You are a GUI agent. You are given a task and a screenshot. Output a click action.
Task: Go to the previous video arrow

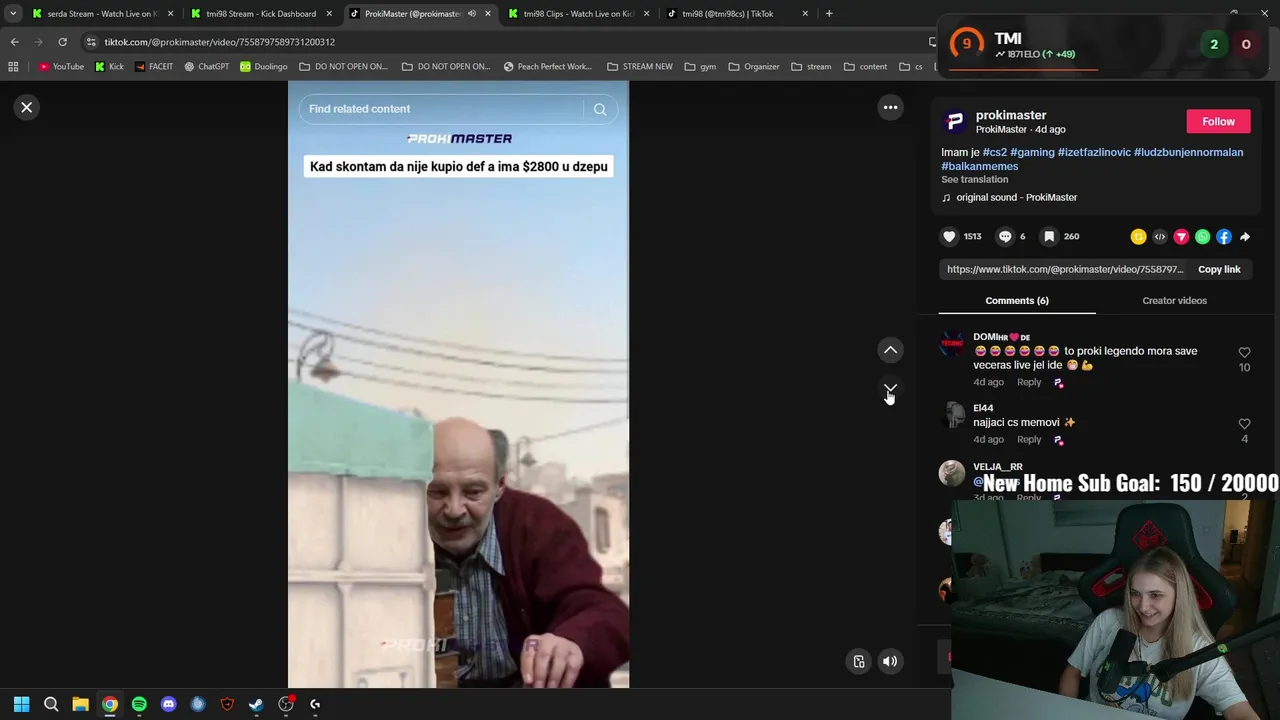click(890, 350)
